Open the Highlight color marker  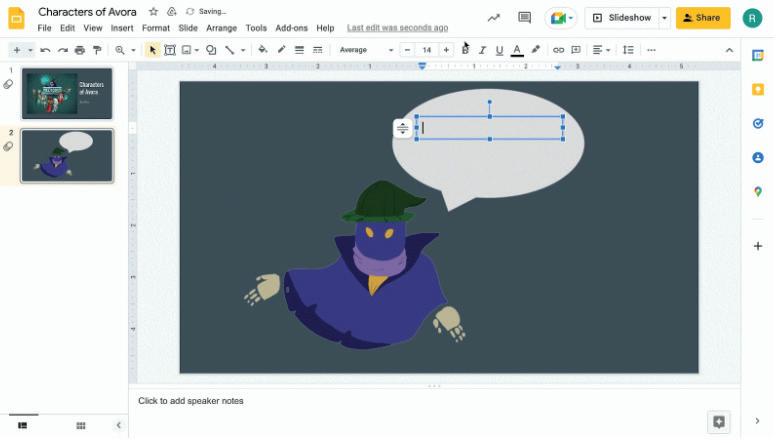pos(536,50)
